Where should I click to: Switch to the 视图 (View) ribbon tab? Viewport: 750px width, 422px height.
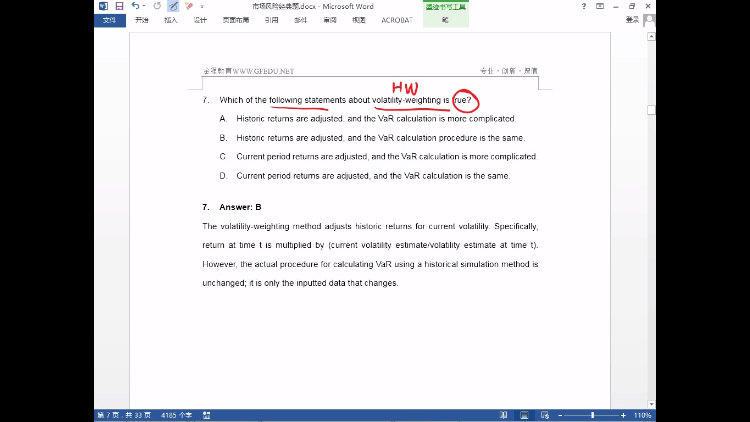pyautogui.click(x=359, y=20)
